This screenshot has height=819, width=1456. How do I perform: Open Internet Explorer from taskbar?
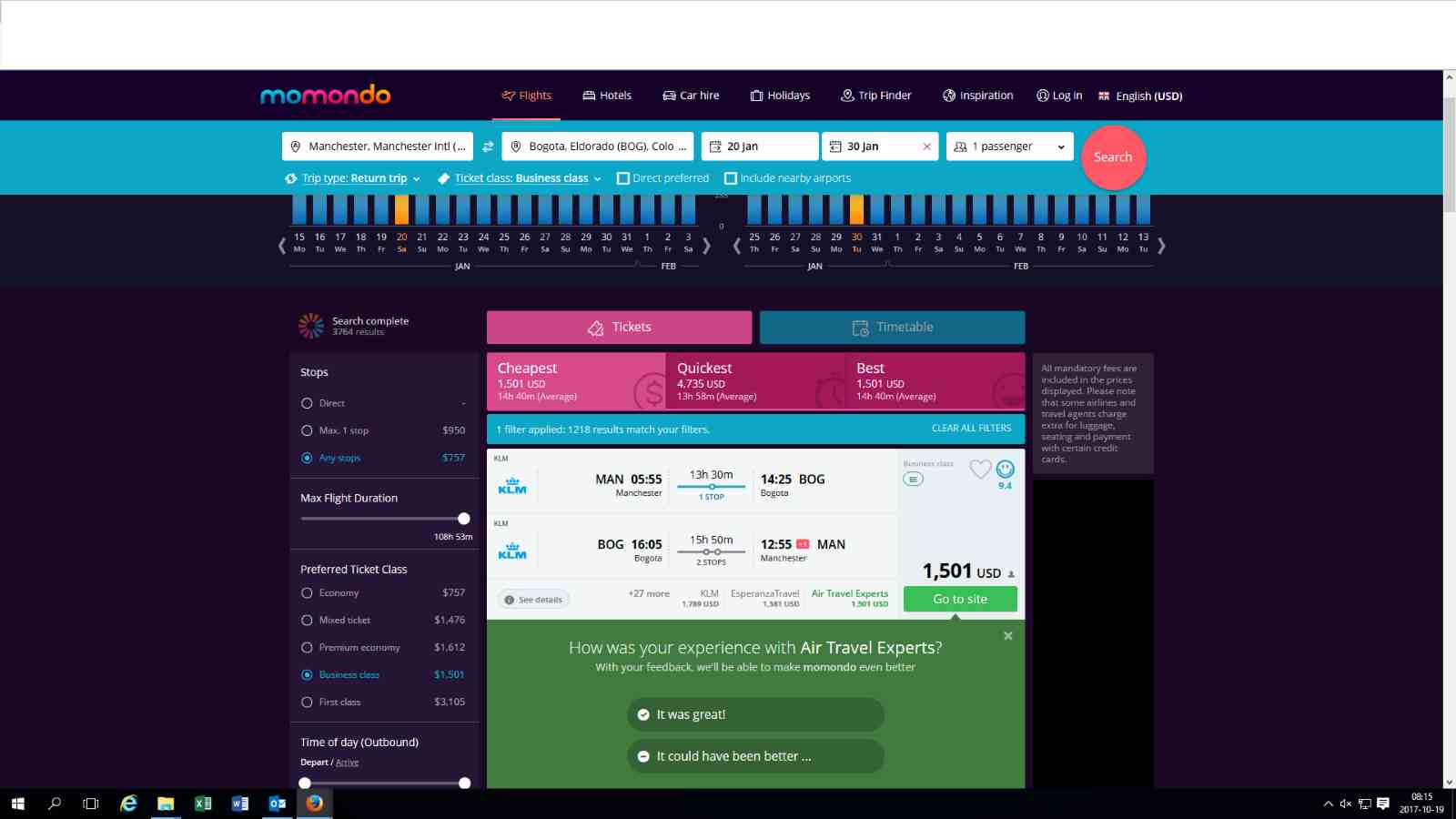click(128, 804)
